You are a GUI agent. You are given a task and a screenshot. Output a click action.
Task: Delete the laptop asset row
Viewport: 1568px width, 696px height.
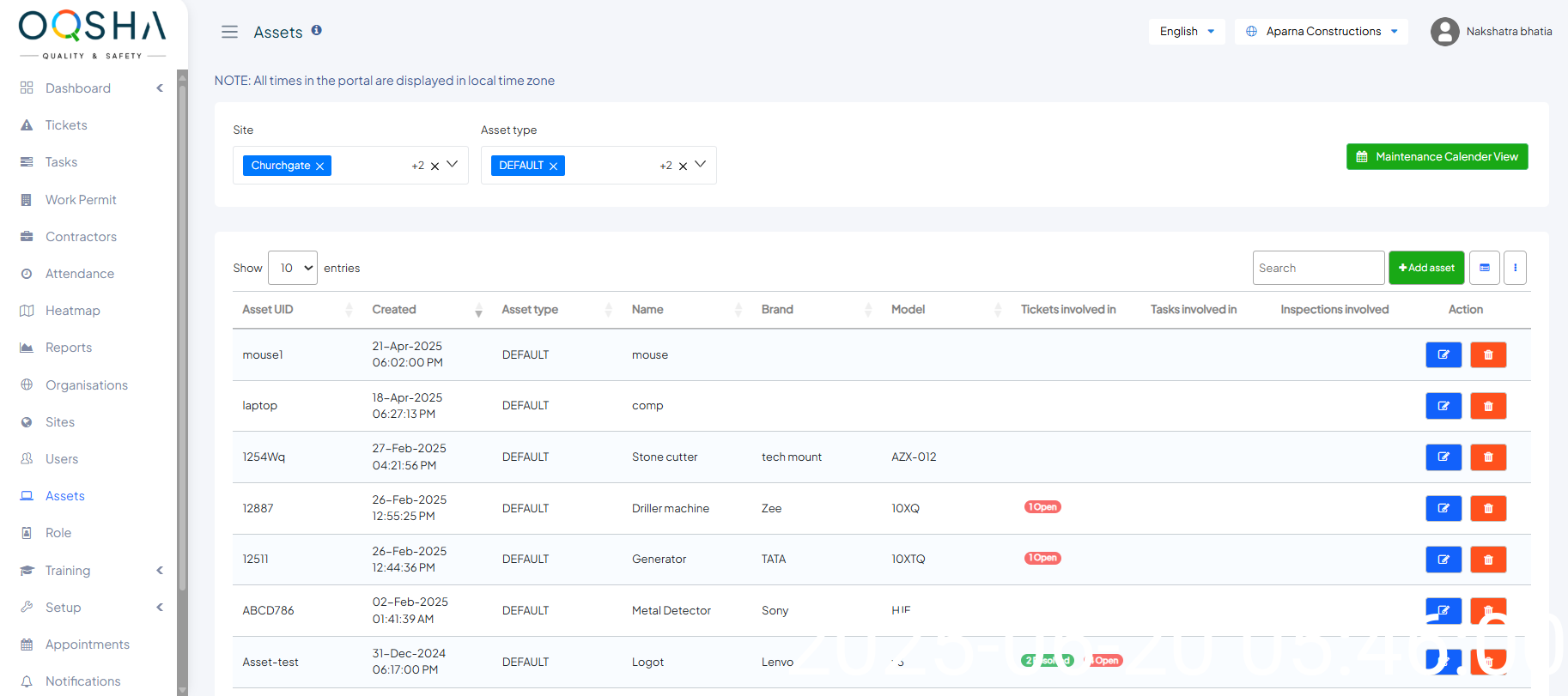(x=1487, y=406)
